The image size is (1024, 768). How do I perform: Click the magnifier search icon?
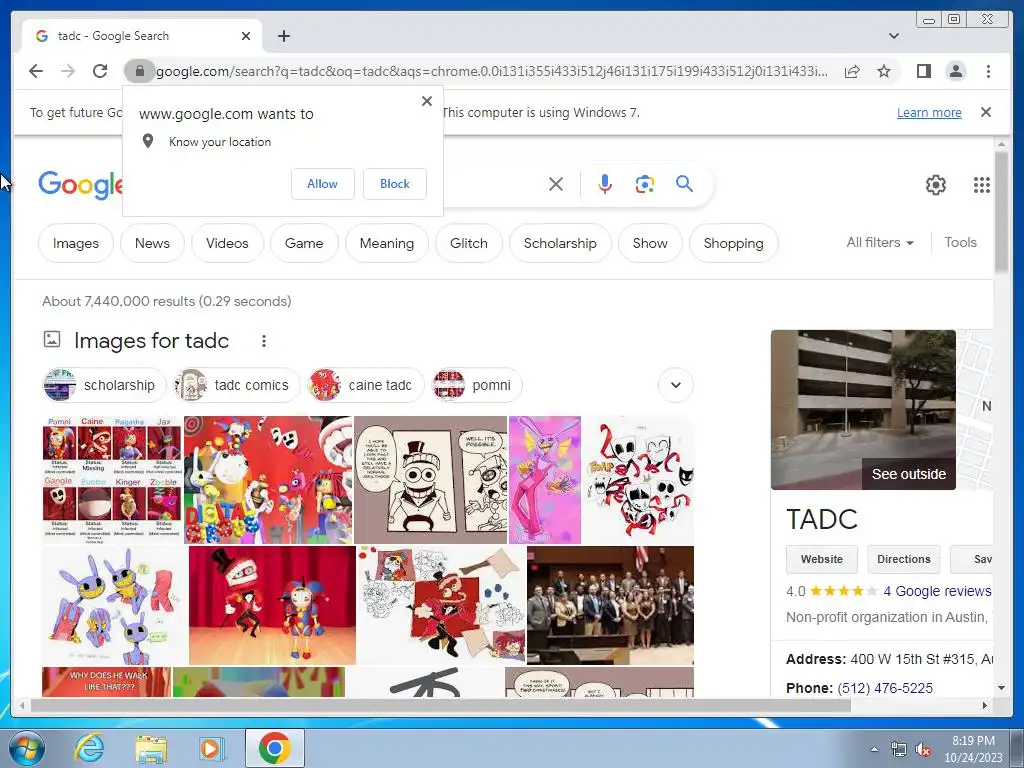point(684,184)
